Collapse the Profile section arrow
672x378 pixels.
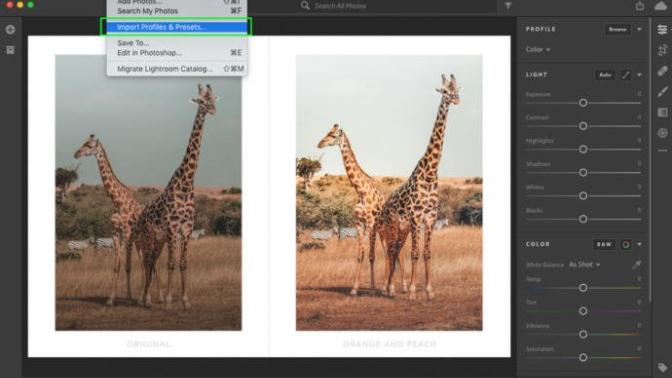coord(639,30)
